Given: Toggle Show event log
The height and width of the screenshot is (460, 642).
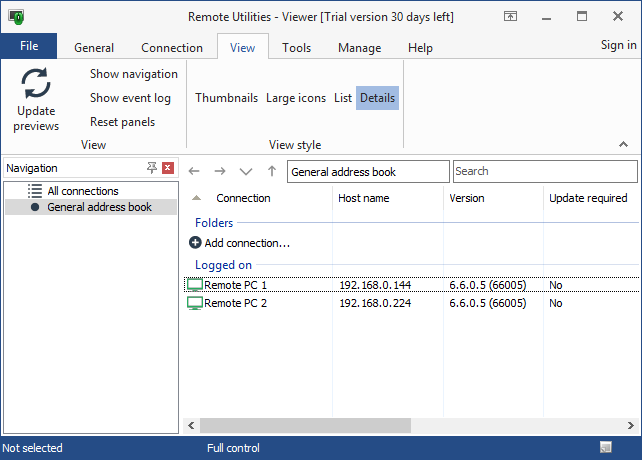Looking at the screenshot, I should [x=130, y=98].
